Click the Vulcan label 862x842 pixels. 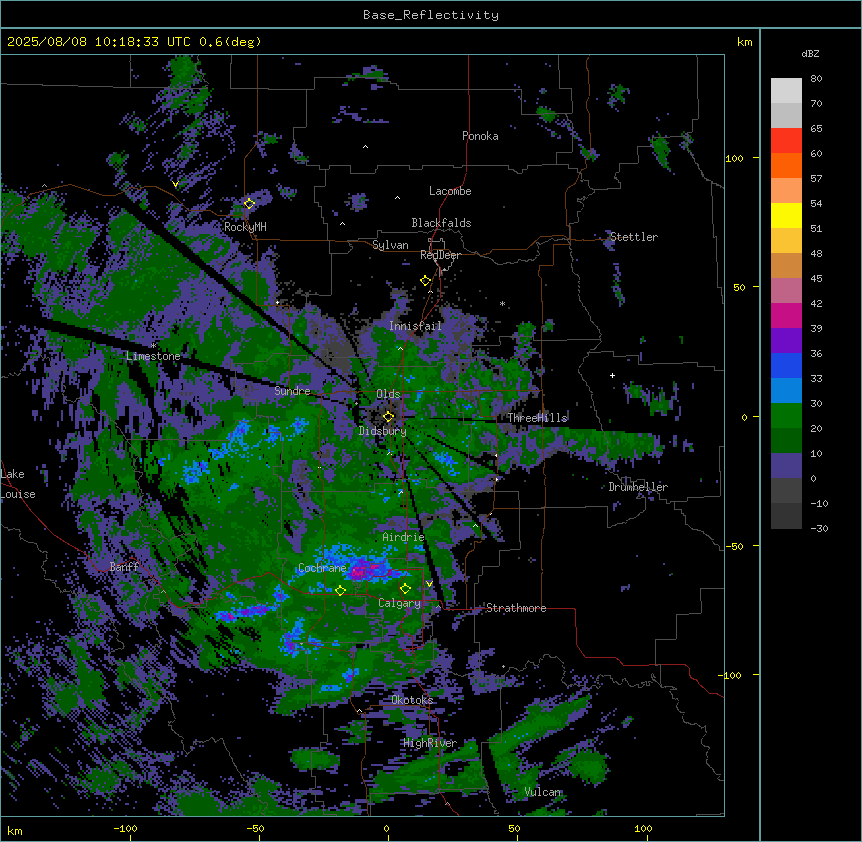coord(543,792)
